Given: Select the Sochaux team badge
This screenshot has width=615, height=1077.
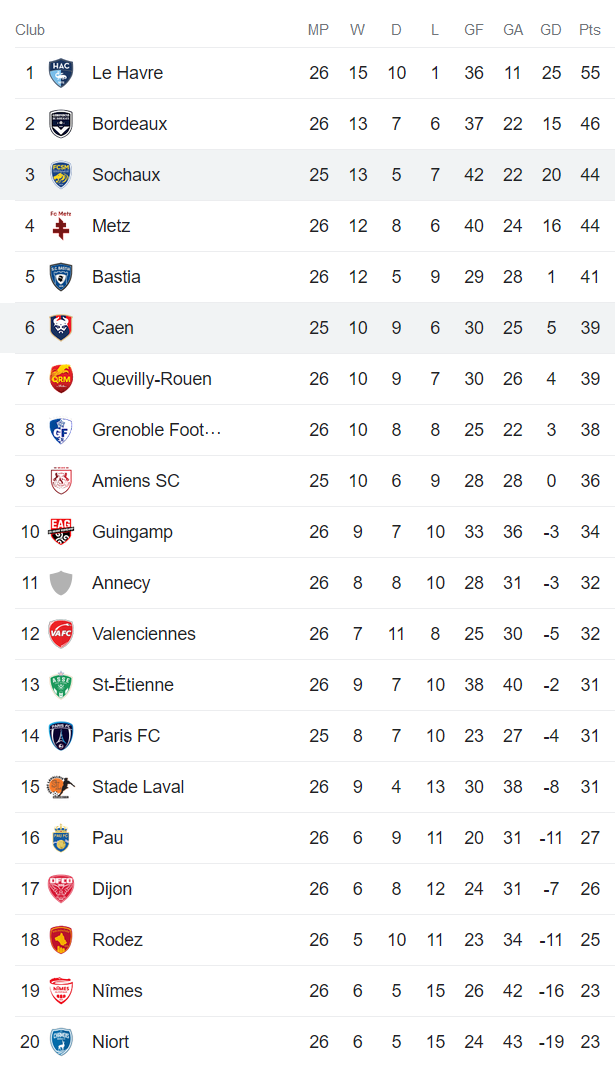Looking at the screenshot, I should [61, 175].
